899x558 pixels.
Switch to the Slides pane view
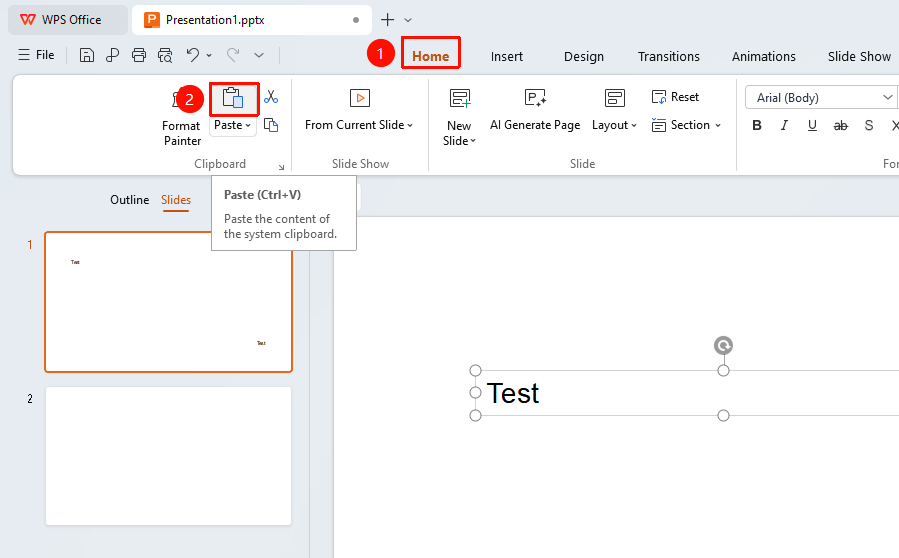(x=175, y=200)
